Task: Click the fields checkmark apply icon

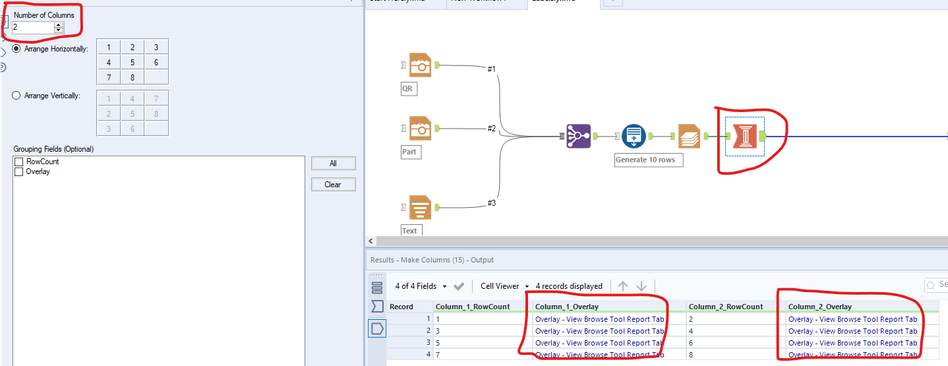Action: click(458, 286)
